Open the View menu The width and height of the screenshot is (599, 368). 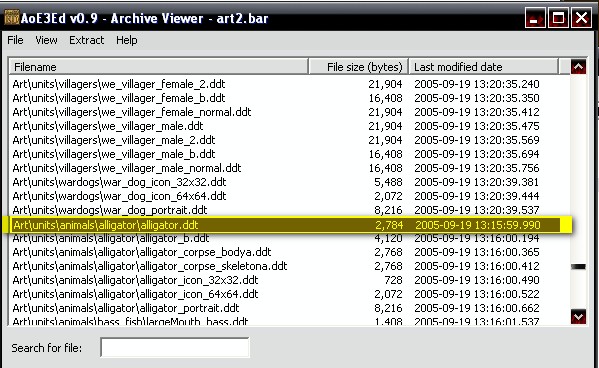46,40
